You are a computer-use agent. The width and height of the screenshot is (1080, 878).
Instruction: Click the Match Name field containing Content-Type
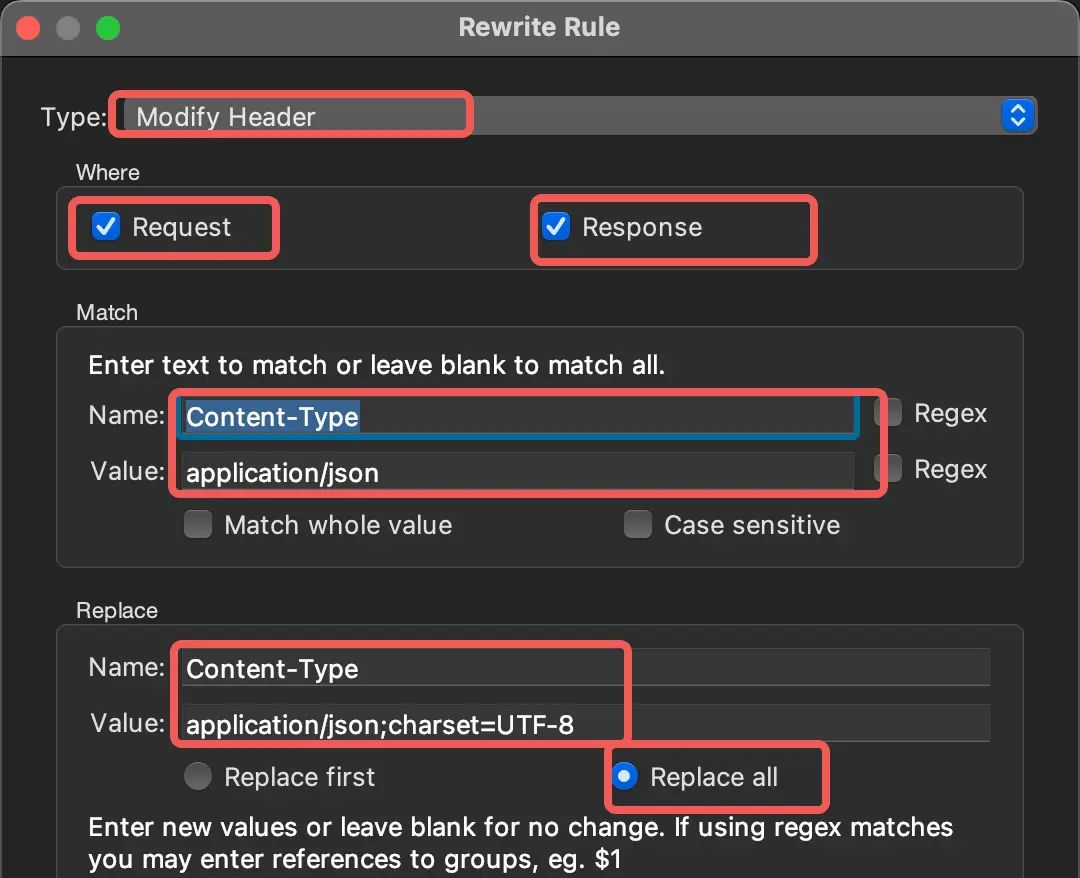516,416
